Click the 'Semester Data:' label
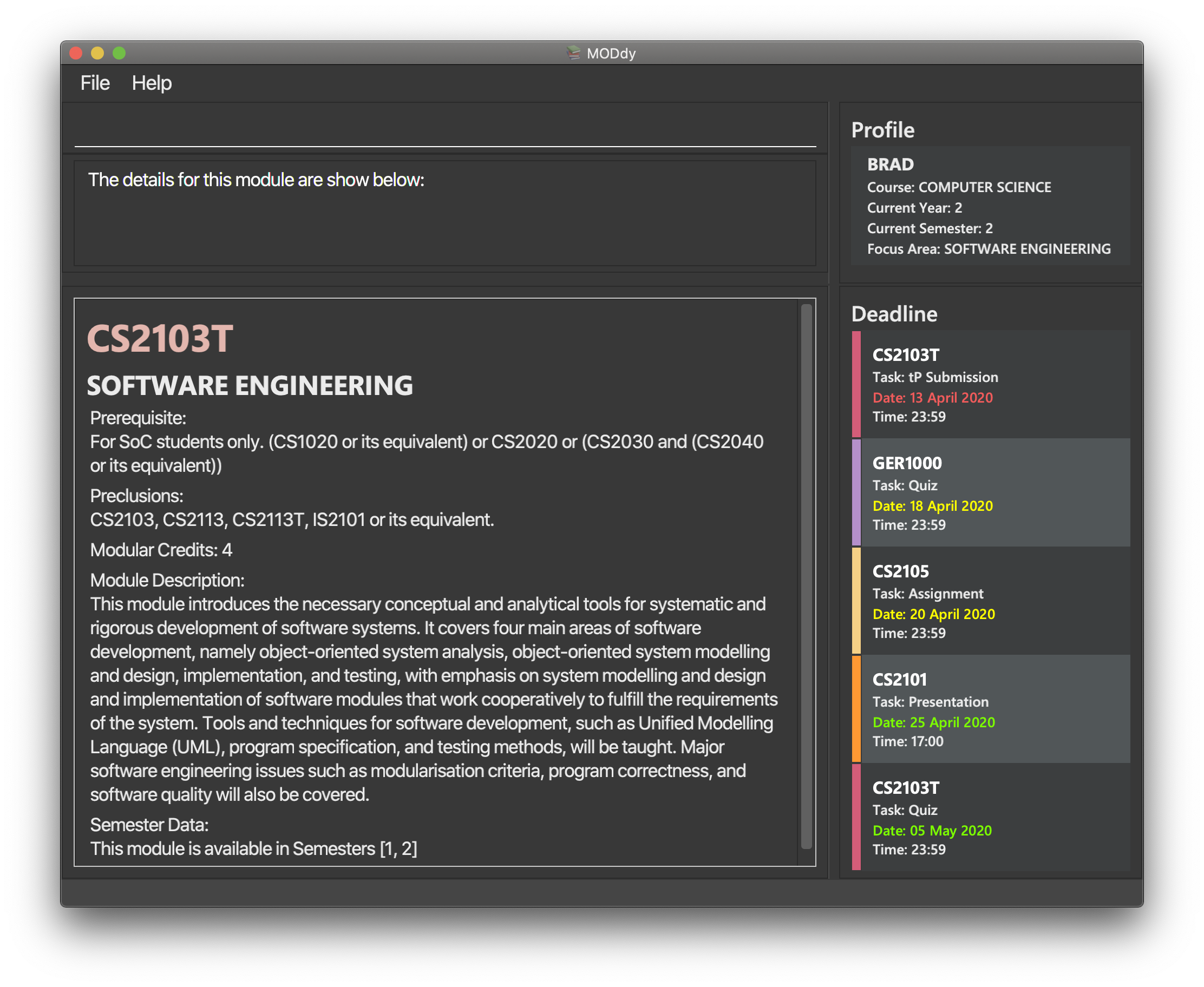1204x987 pixels. click(x=149, y=825)
